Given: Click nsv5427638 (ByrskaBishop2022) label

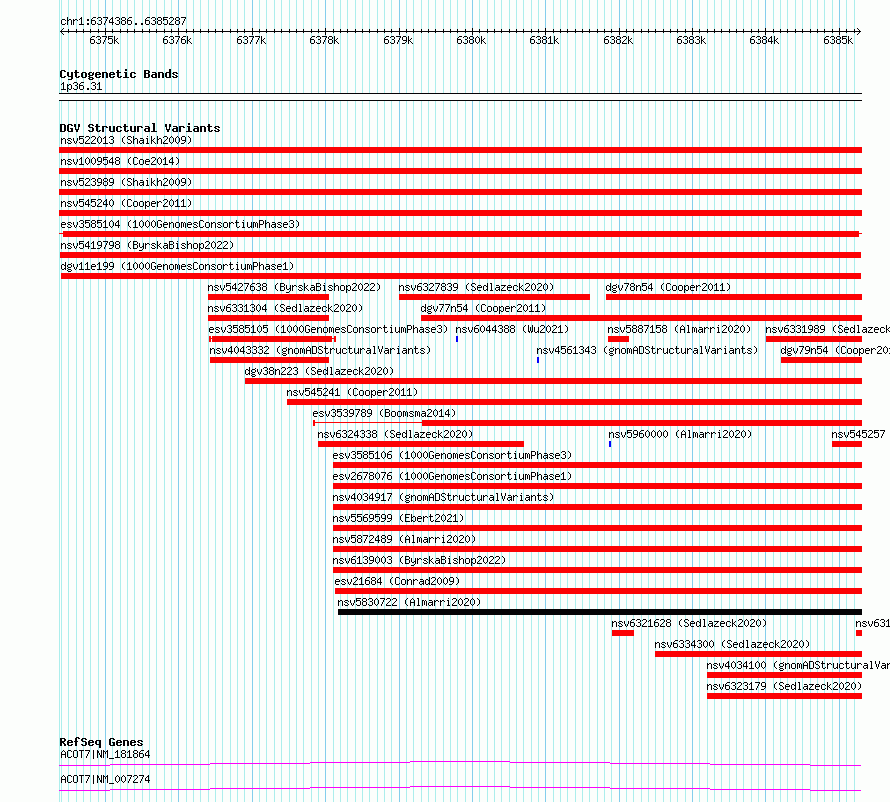Looking at the screenshot, I should point(294,287).
